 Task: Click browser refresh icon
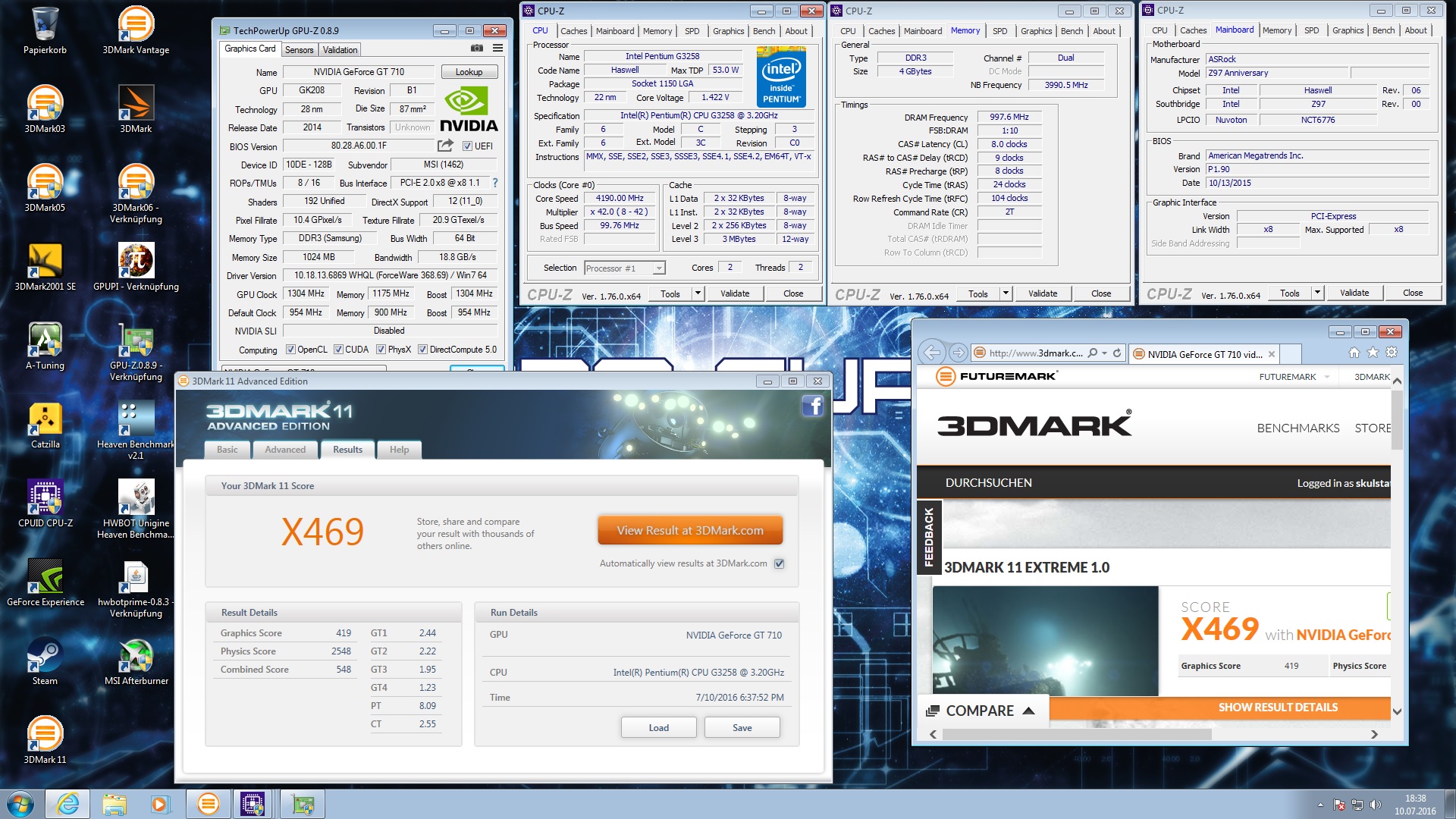click(1116, 353)
